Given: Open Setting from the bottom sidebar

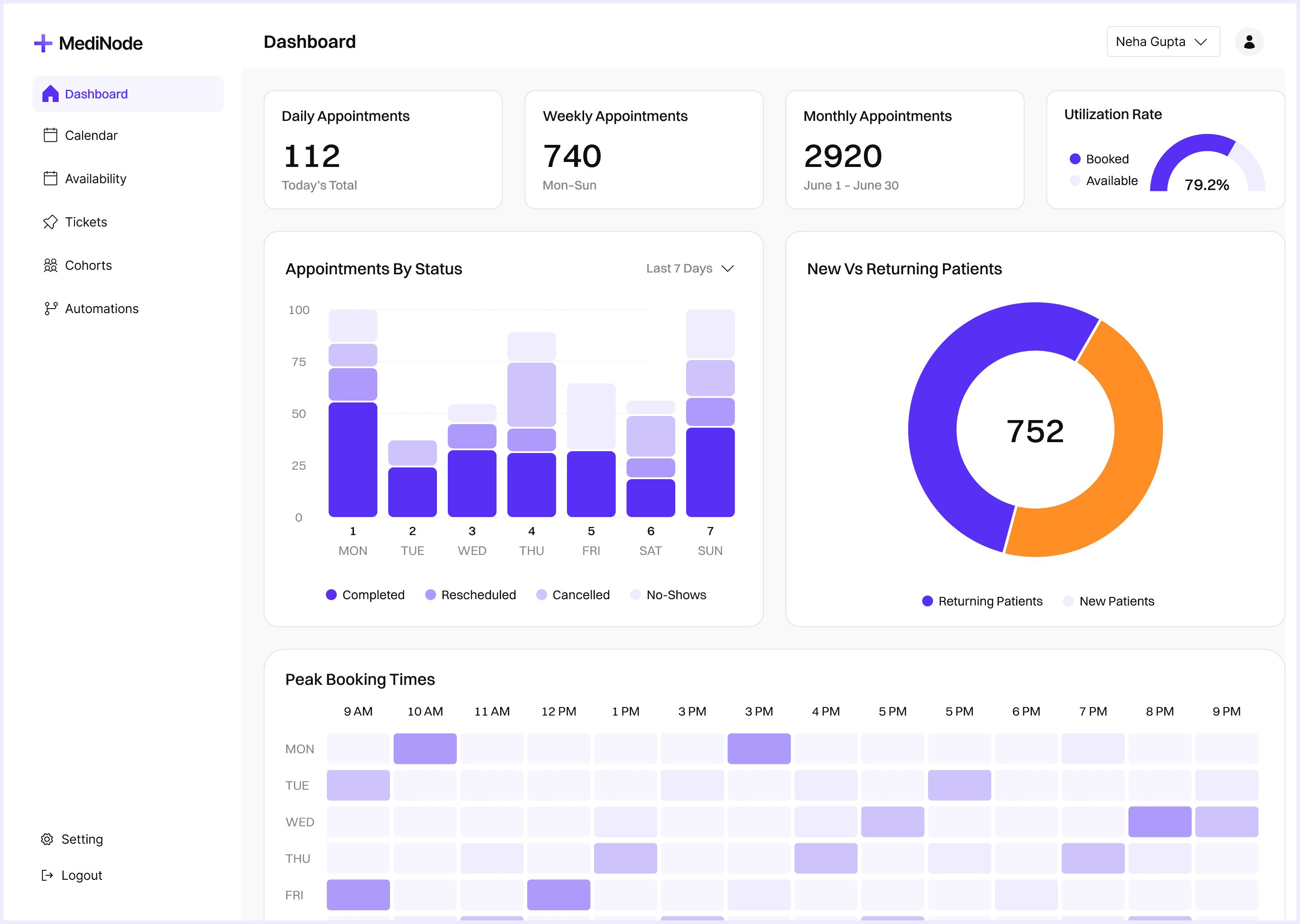Looking at the screenshot, I should [71, 839].
